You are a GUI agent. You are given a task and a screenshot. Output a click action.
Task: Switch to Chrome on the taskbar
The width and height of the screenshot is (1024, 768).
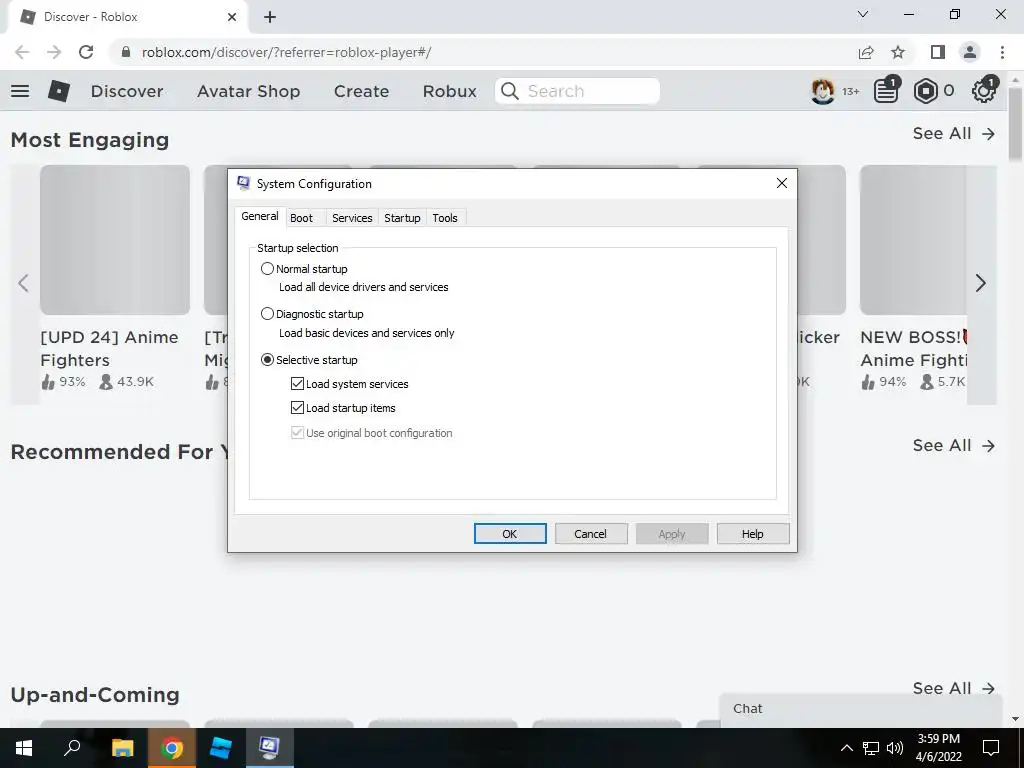172,747
